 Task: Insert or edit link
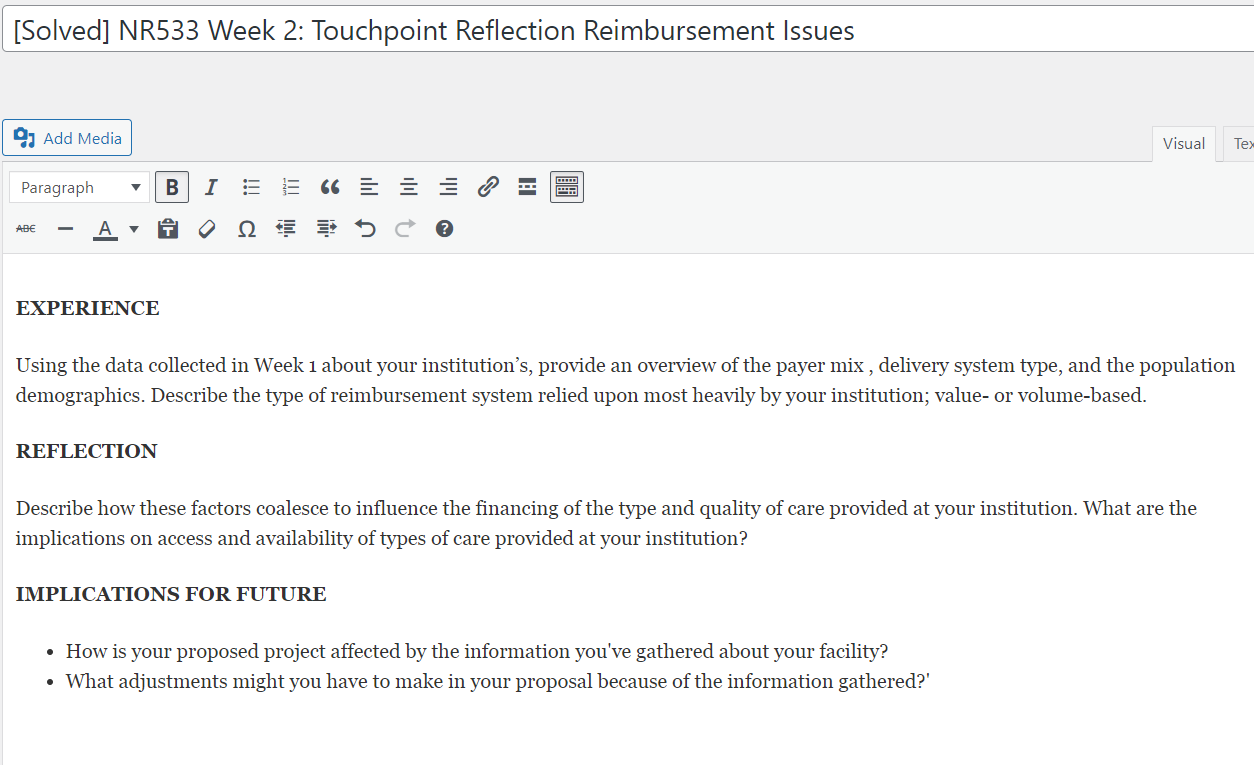(488, 187)
